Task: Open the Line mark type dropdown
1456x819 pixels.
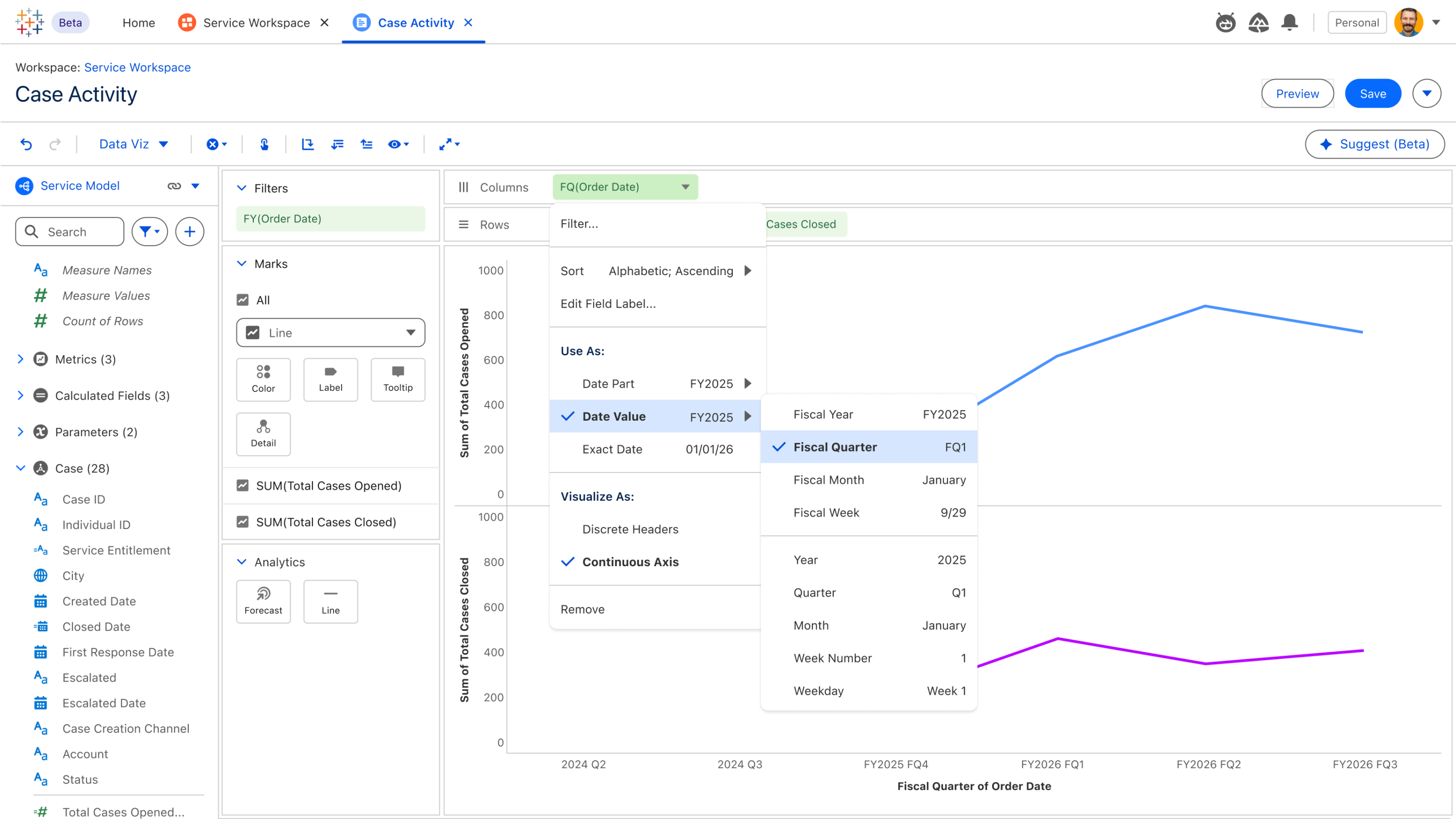Action: click(331, 333)
